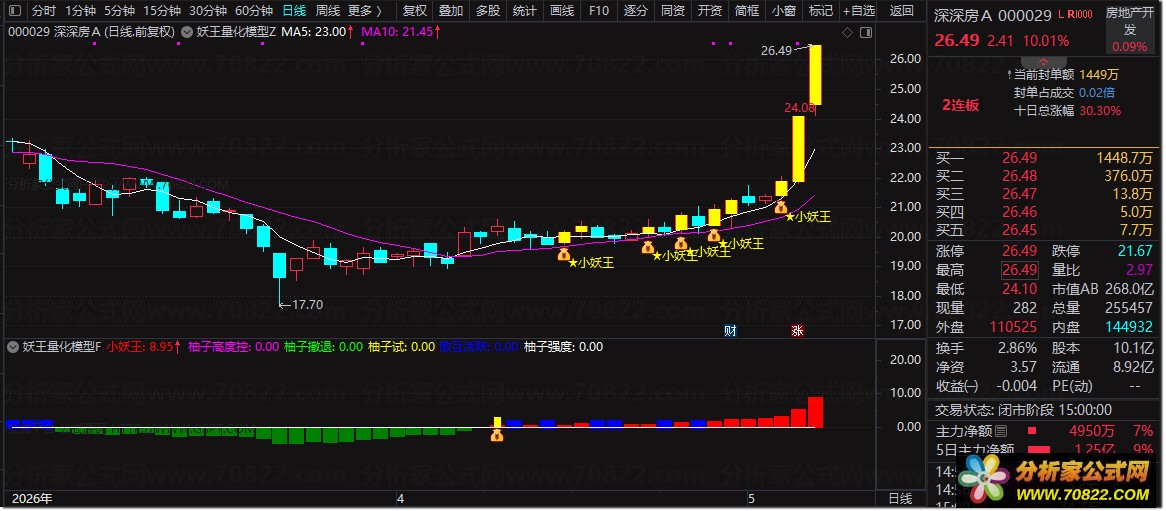
Task: Expand 妖王量化模型F sub-indicator dropdown
Action: 12,347
